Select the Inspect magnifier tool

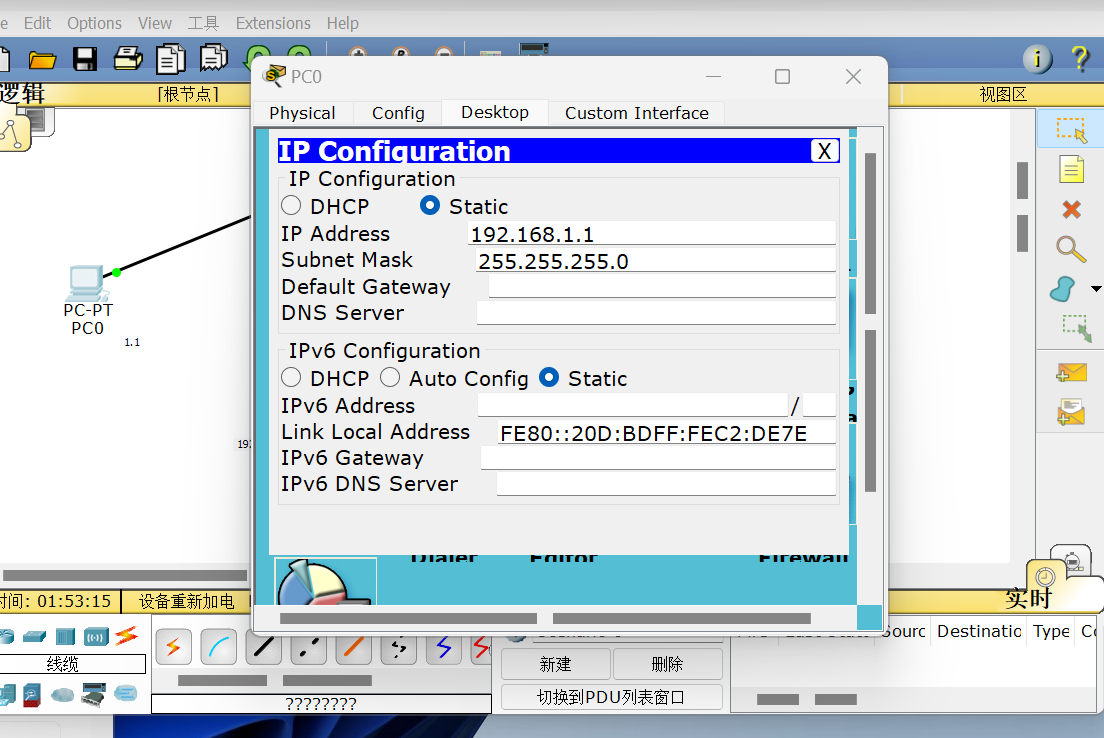point(1070,249)
